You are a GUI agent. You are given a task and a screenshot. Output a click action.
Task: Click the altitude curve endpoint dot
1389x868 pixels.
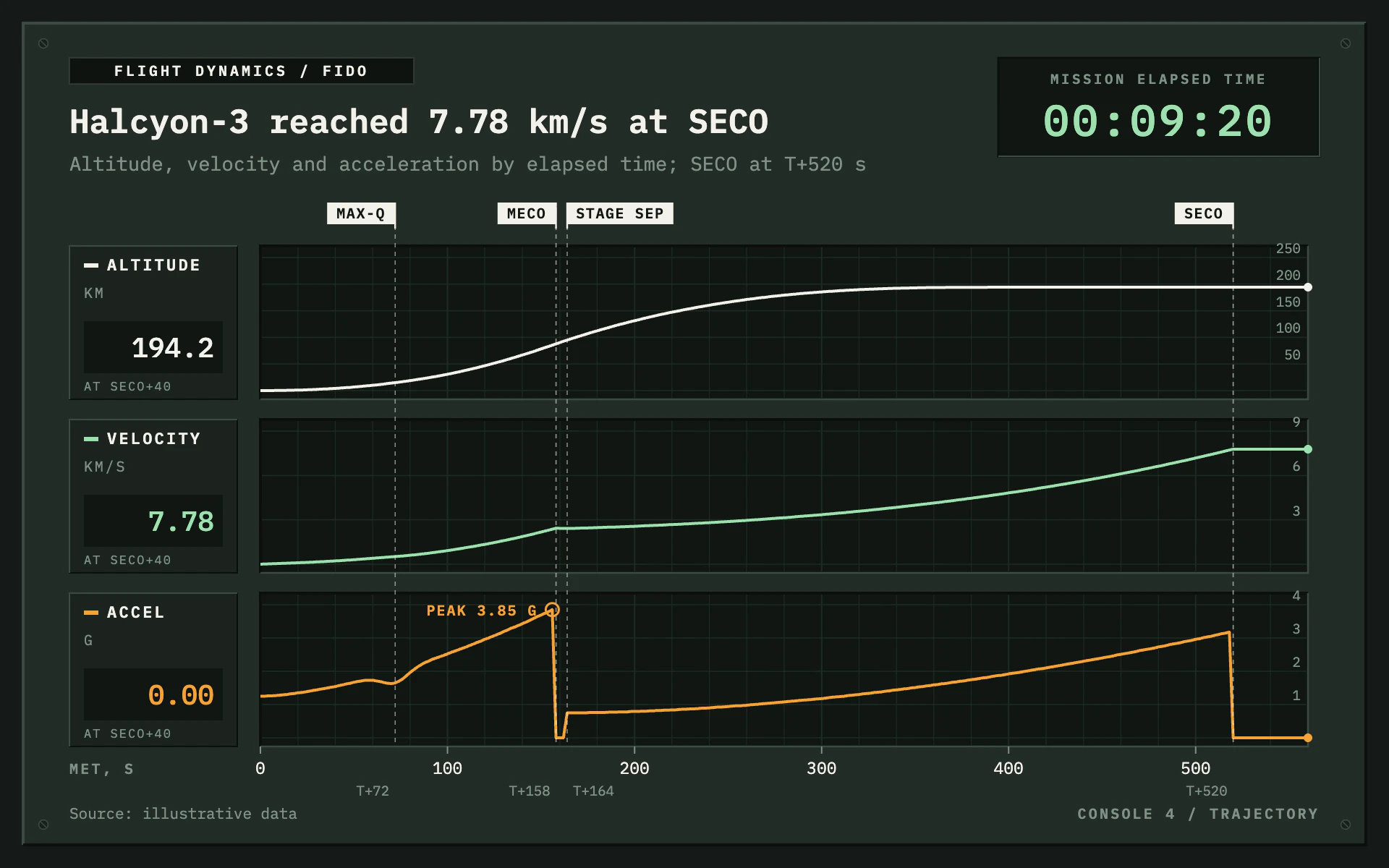(1308, 287)
